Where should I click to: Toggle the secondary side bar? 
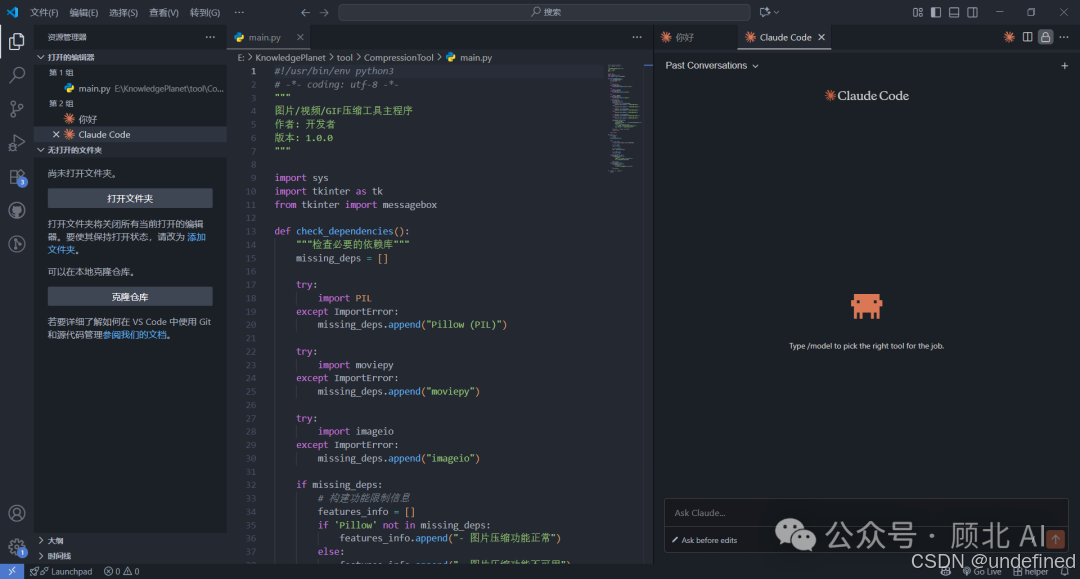point(972,12)
